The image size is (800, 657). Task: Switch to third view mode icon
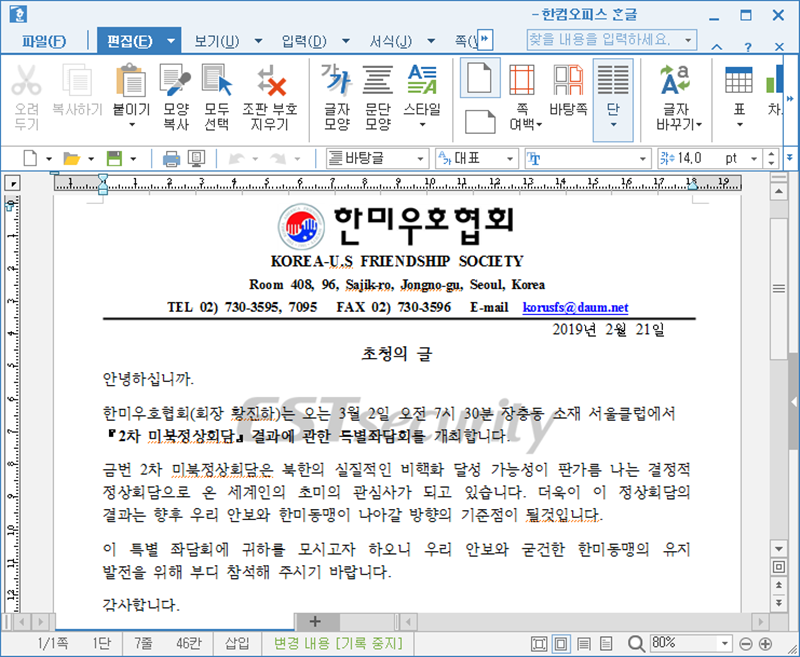[584, 644]
